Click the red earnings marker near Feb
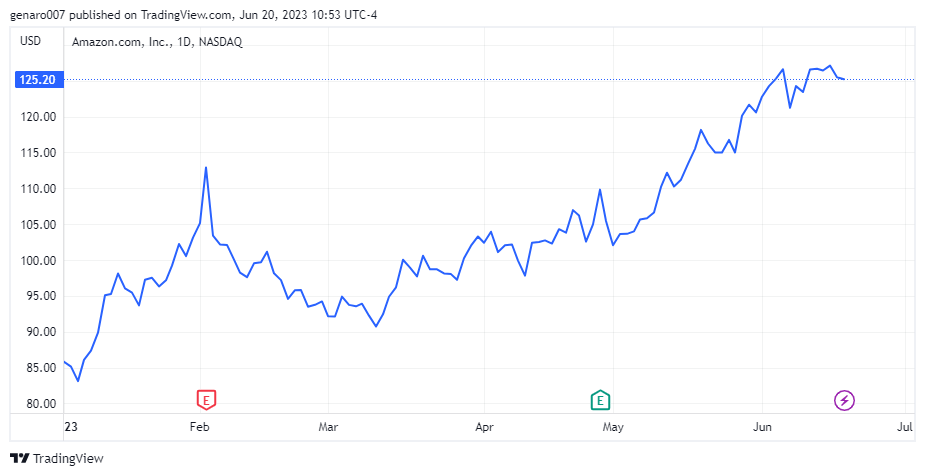 pyautogui.click(x=206, y=400)
